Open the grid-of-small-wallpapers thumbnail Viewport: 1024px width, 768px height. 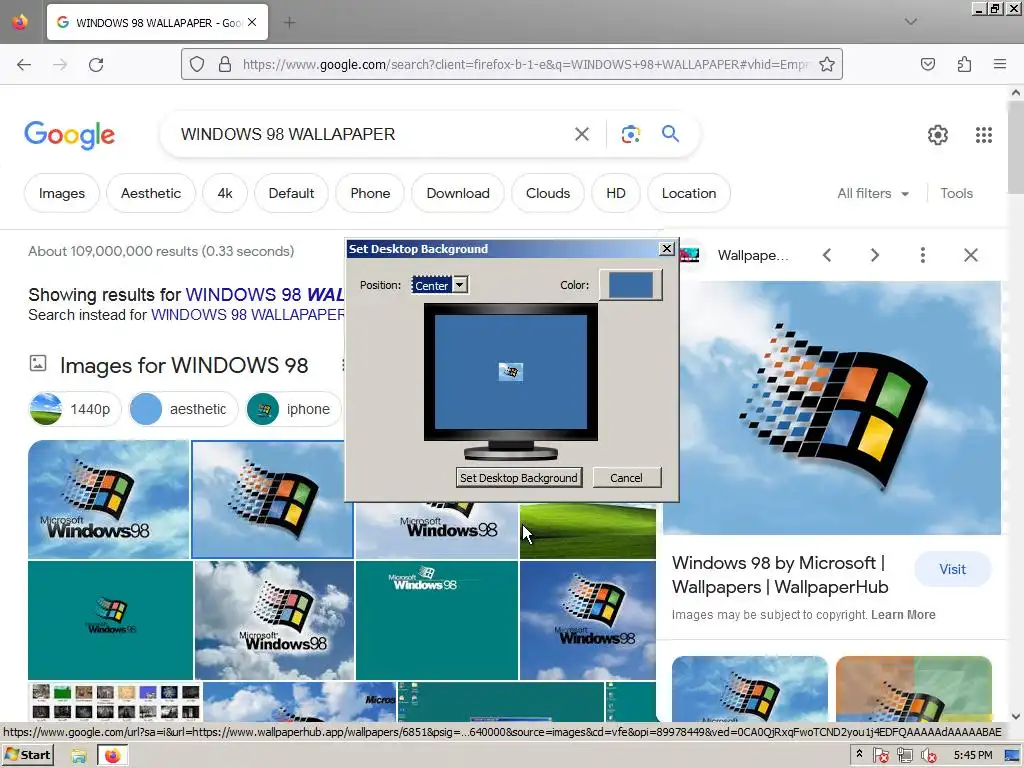coord(115,701)
